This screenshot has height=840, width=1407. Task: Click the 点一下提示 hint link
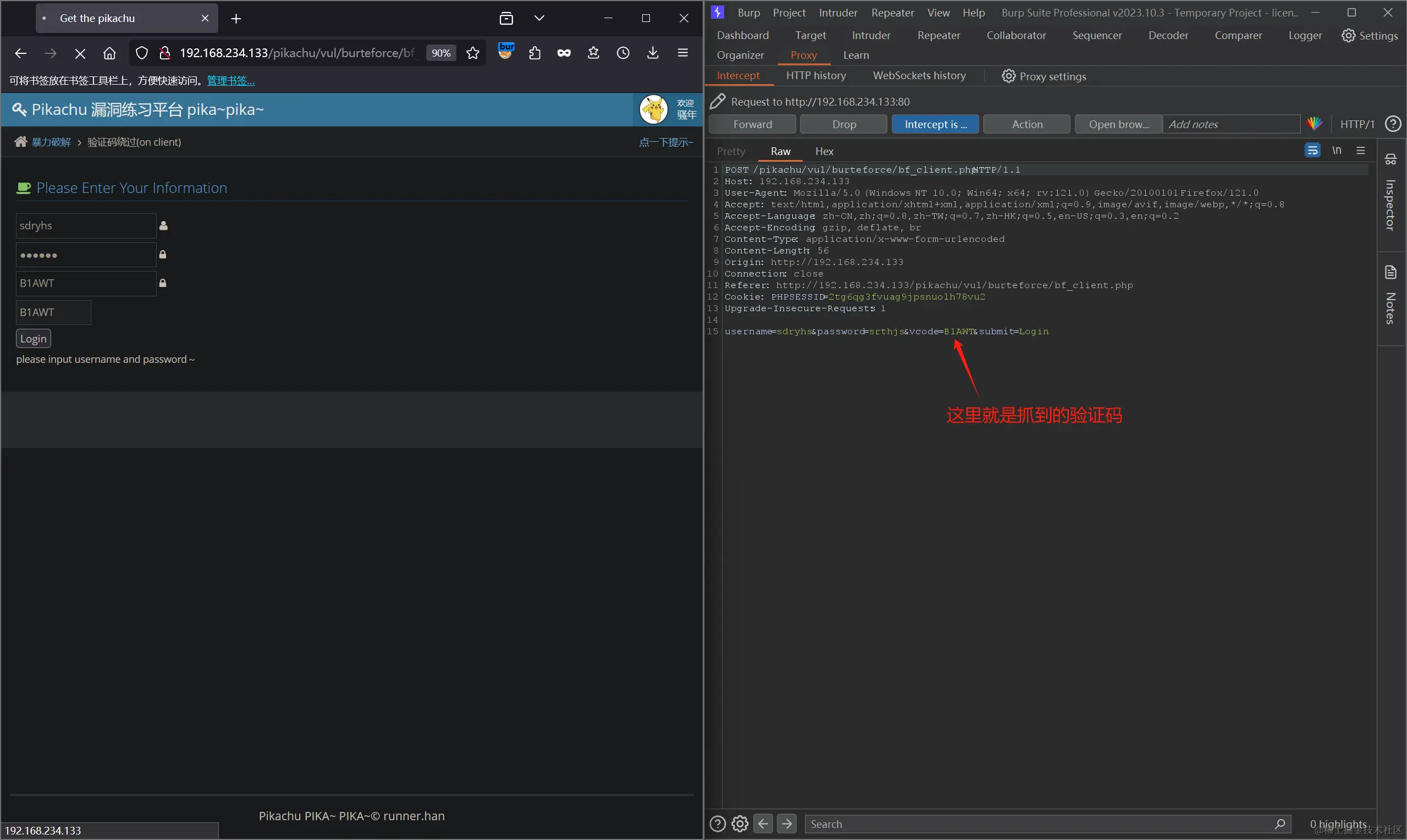[x=666, y=142]
